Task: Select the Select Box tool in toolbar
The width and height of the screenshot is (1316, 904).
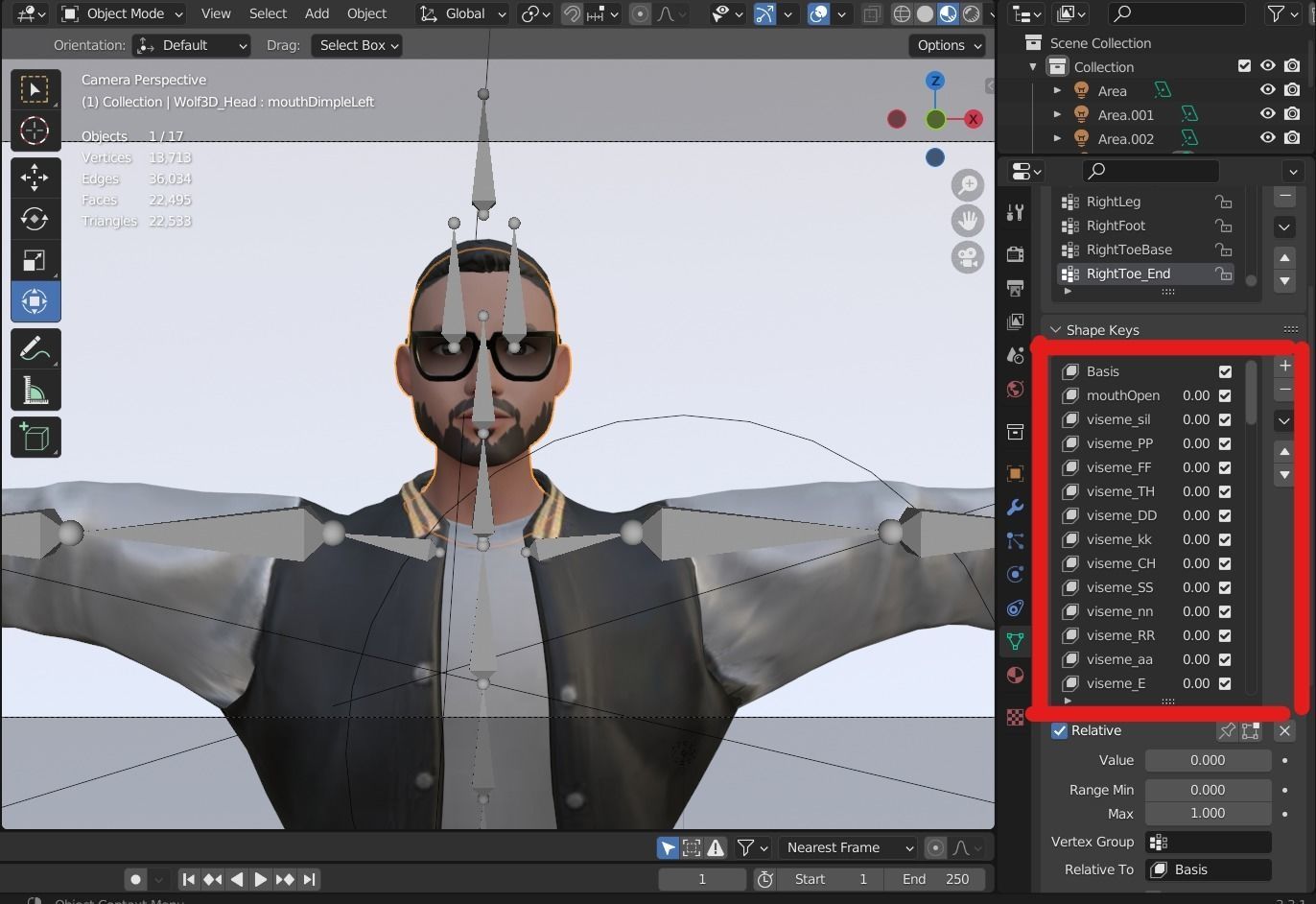Action: pos(35,89)
